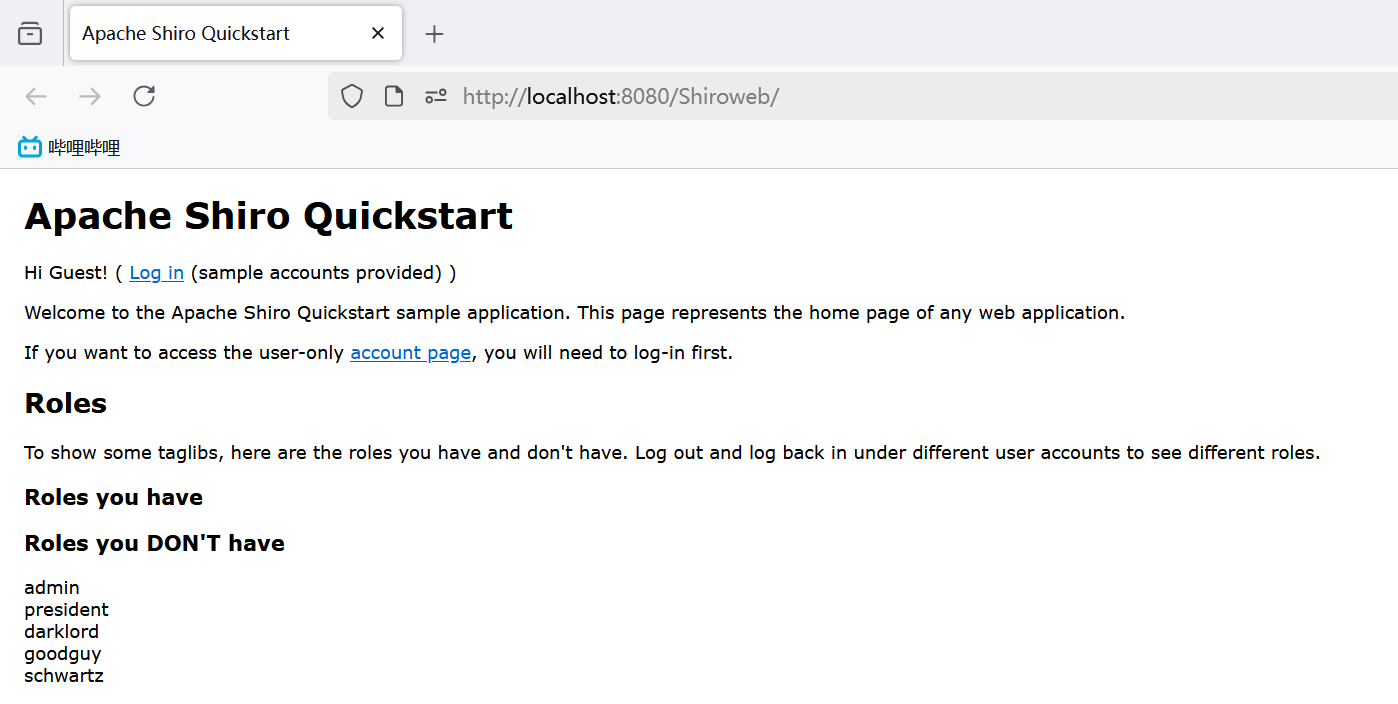The image size is (1398, 704).
Task: Go back with the left arrow
Action: coord(36,96)
